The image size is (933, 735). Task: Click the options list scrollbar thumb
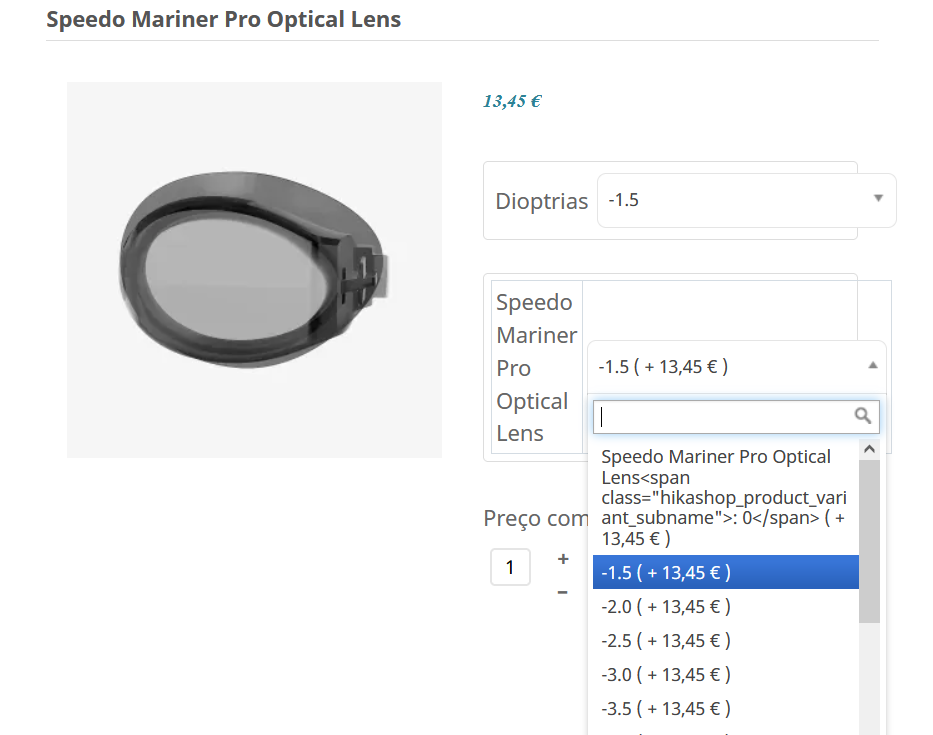pos(869,541)
